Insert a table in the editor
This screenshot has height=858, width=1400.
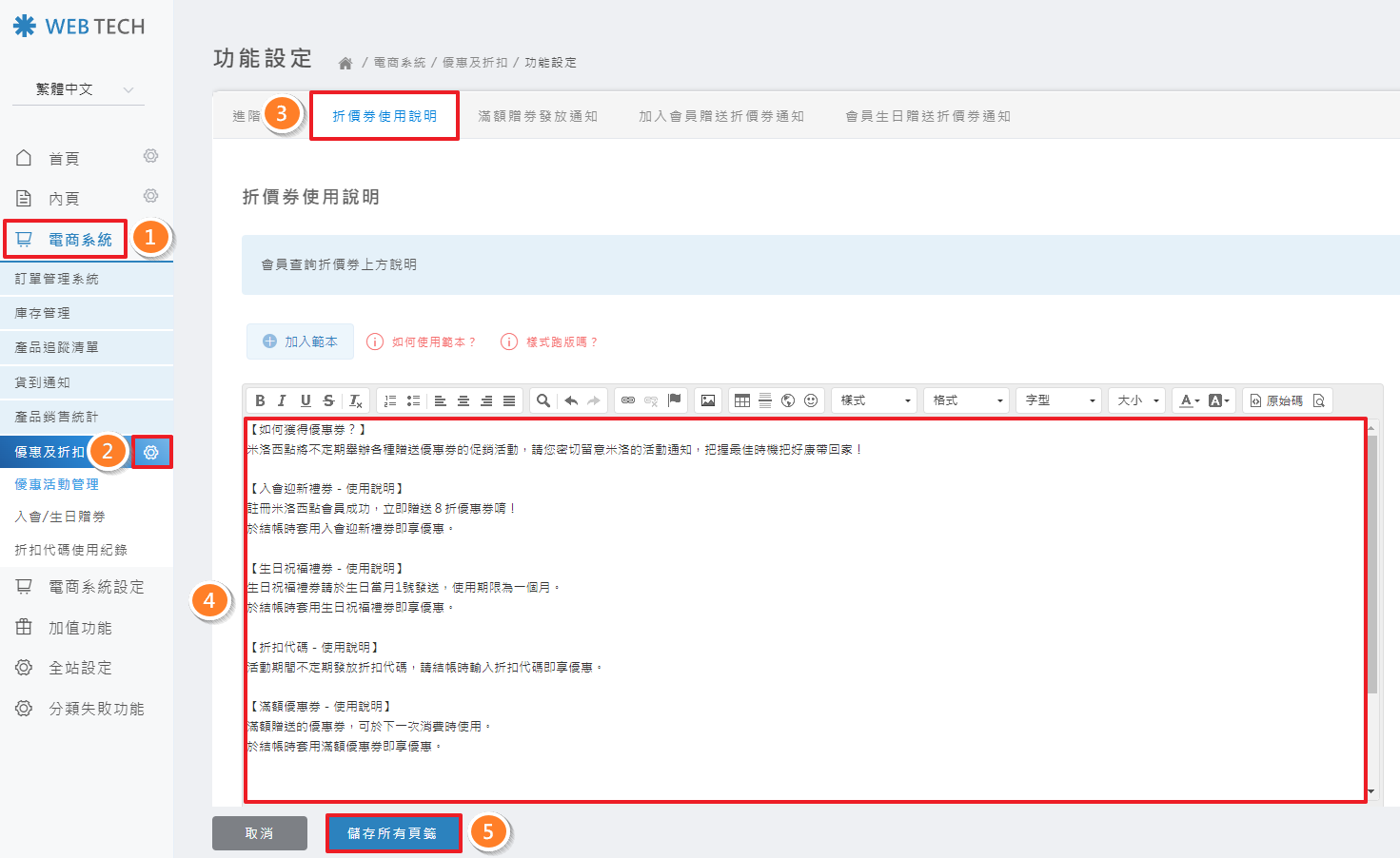point(741,400)
